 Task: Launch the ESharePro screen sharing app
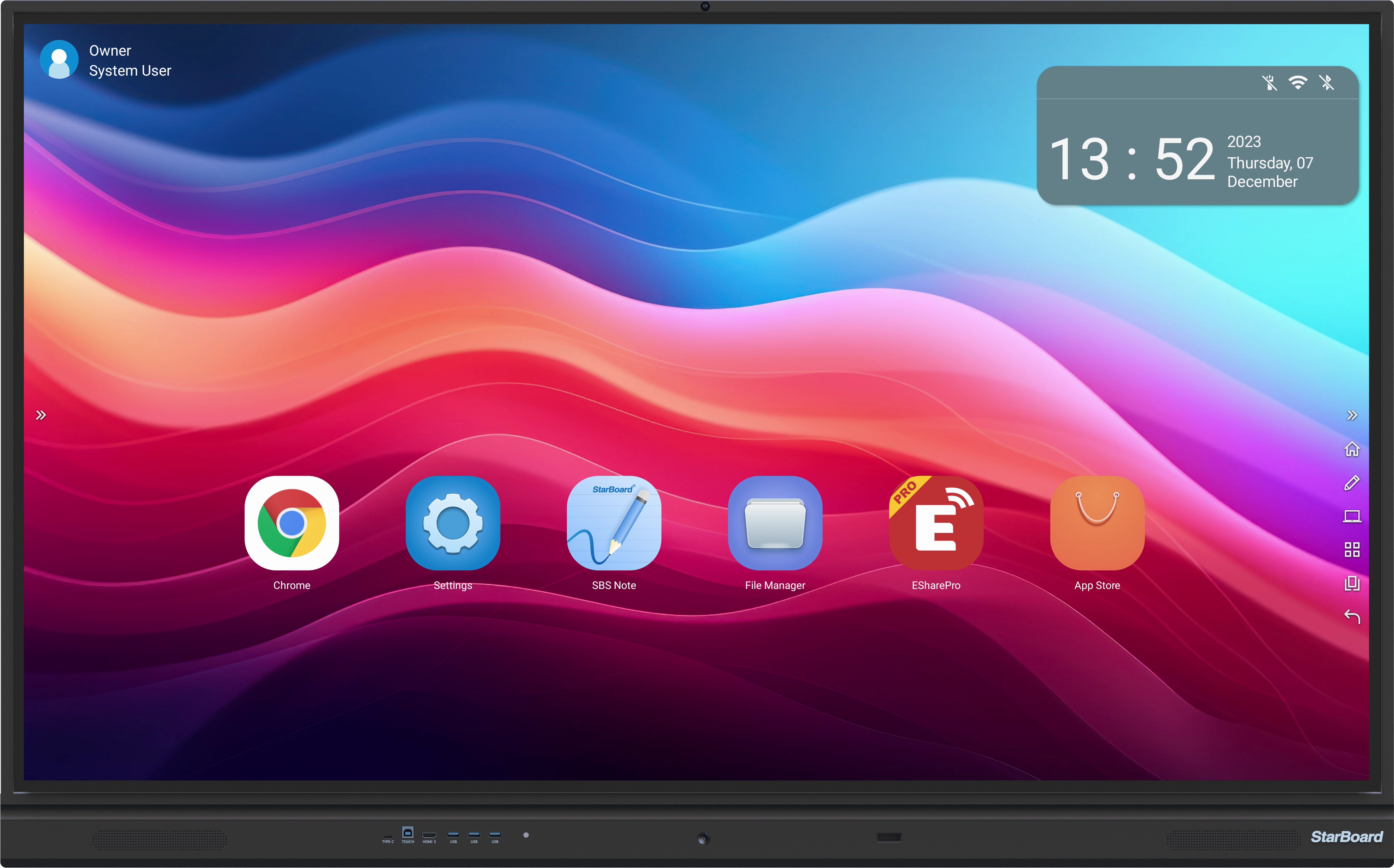(x=936, y=523)
